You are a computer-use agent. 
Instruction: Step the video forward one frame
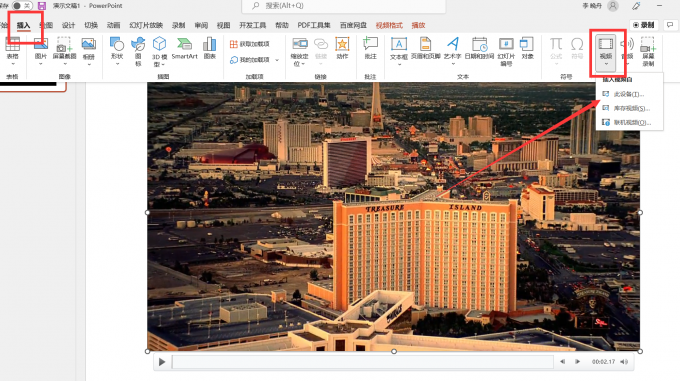[x=577, y=361]
